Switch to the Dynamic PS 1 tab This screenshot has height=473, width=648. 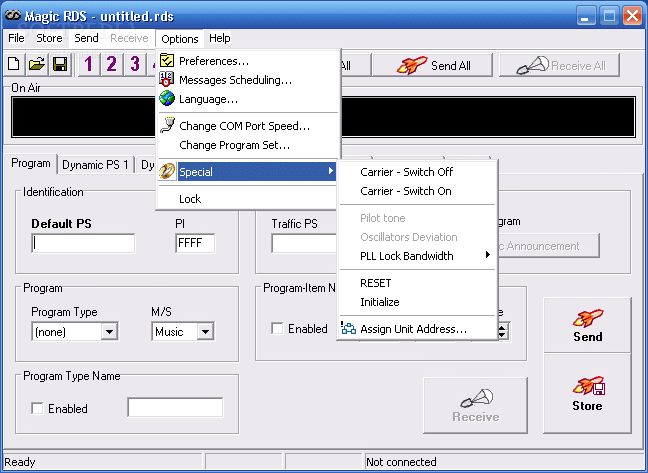click(x=95, y=165)
